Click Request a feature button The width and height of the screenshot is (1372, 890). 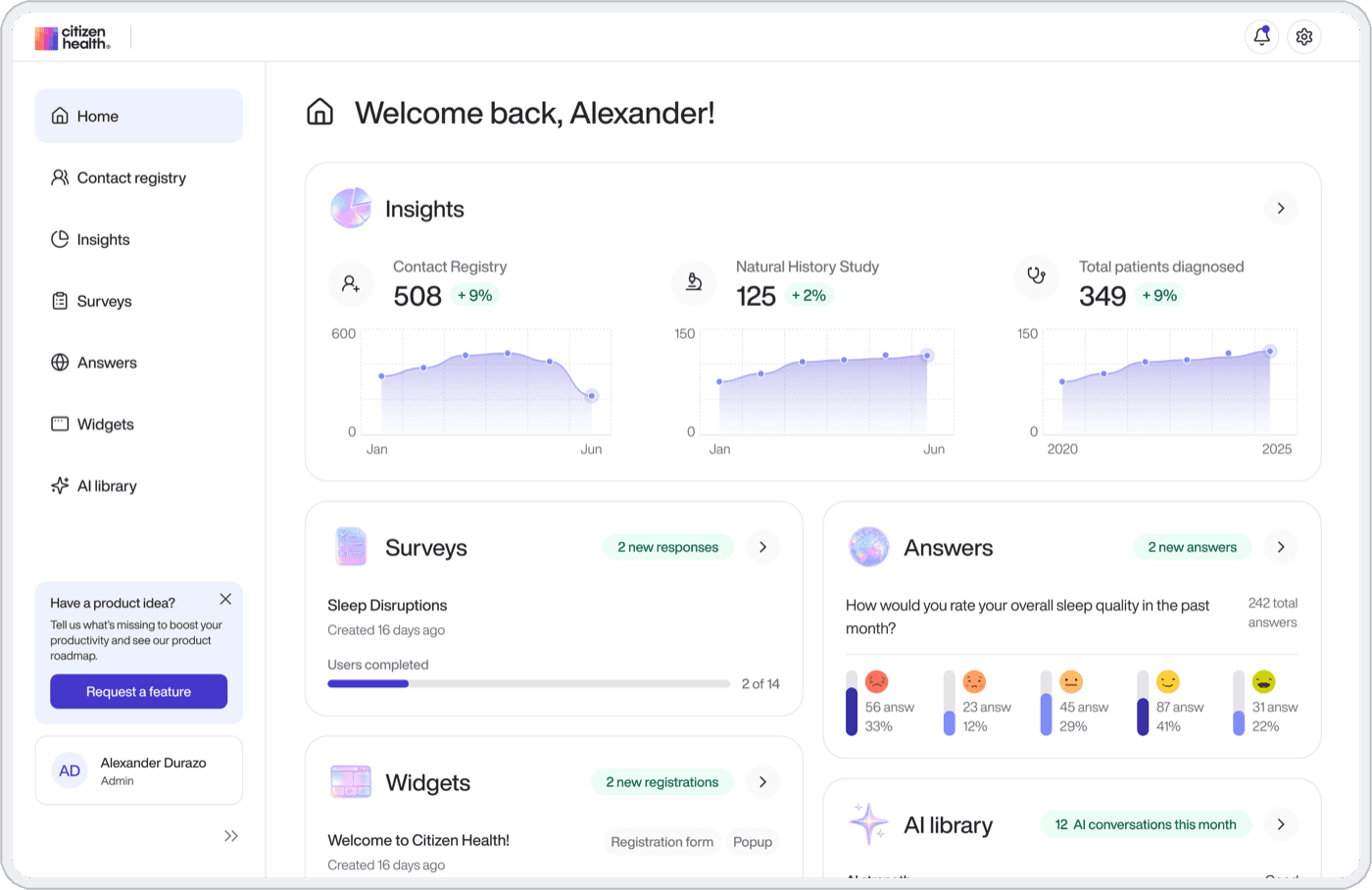(138, 691)
